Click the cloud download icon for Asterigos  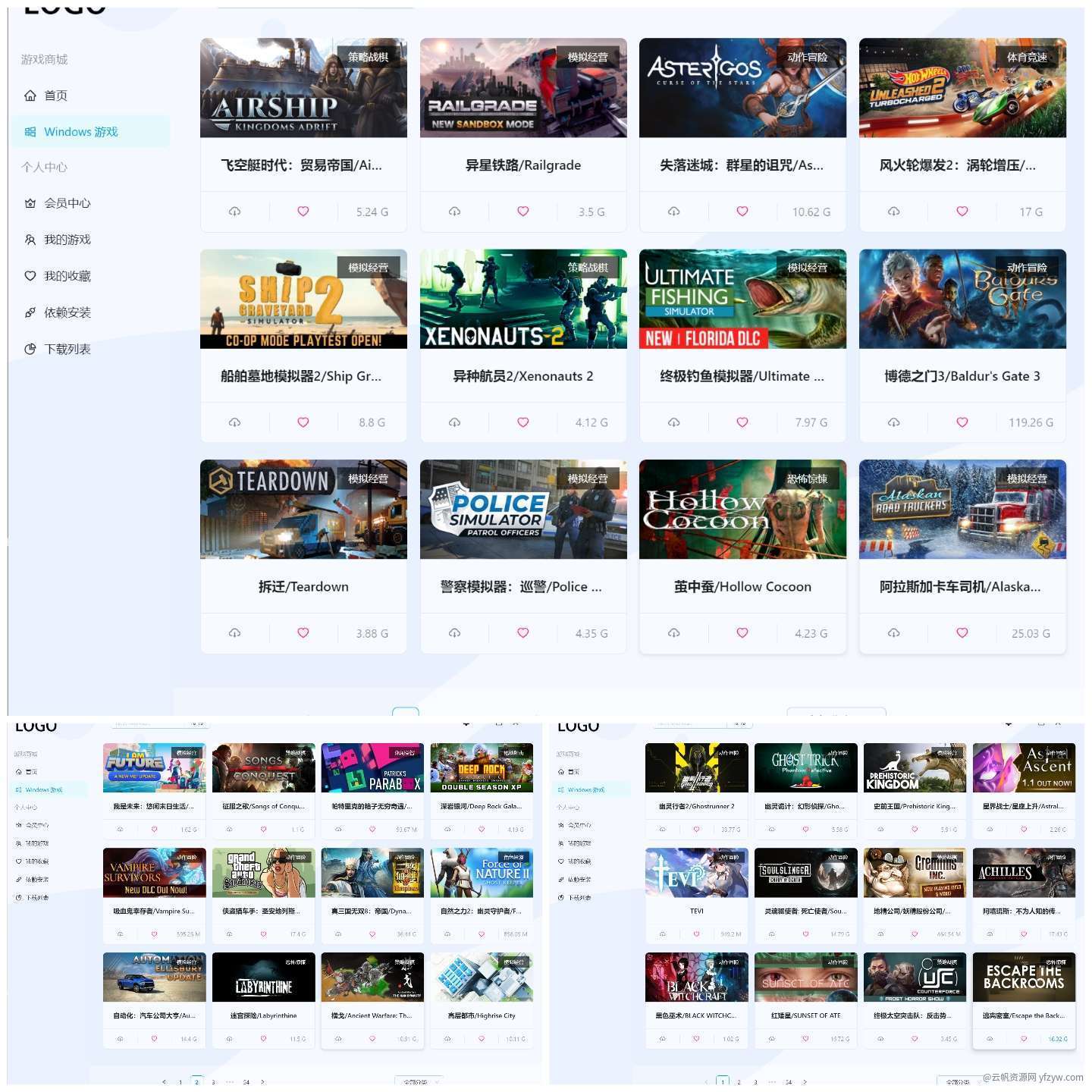pyautogui.click(x=673, y=212)
